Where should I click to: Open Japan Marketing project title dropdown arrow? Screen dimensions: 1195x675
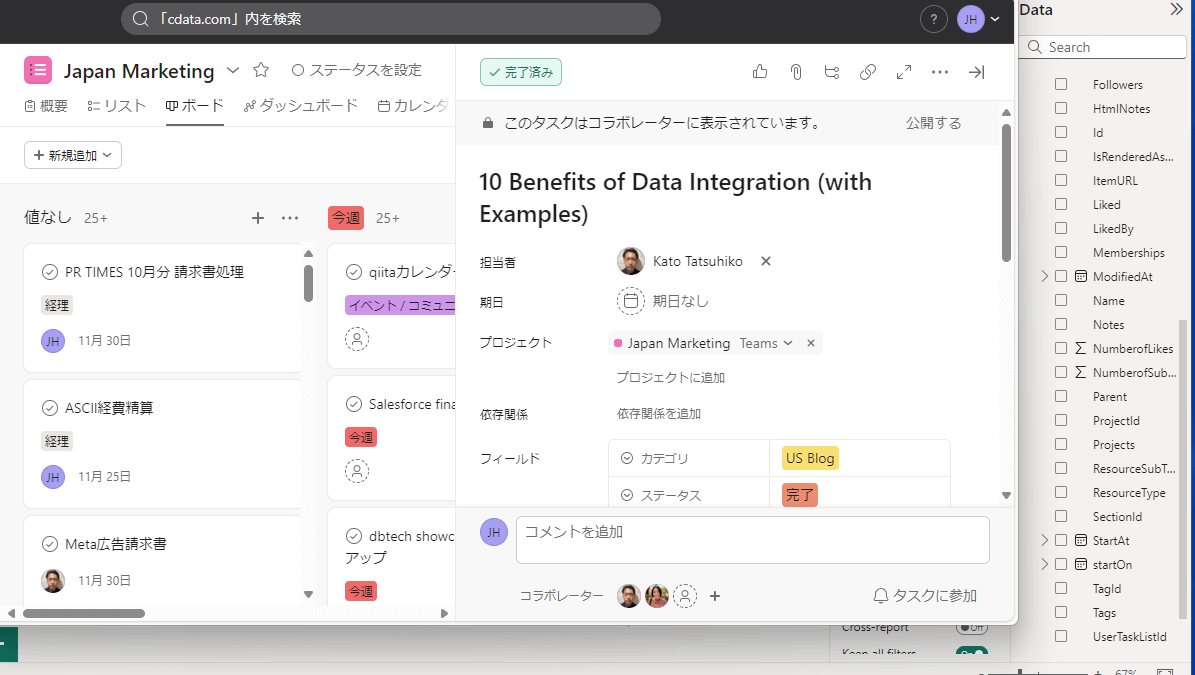[233, 70]
